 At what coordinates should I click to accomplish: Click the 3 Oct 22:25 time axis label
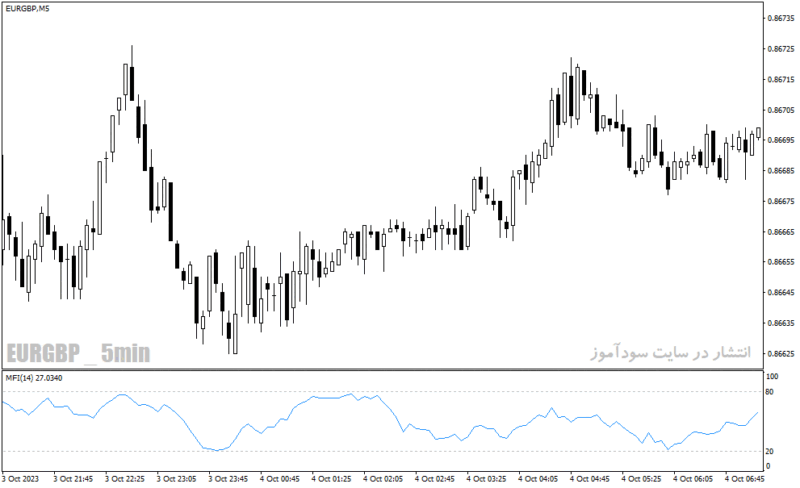tap(124, 479)
